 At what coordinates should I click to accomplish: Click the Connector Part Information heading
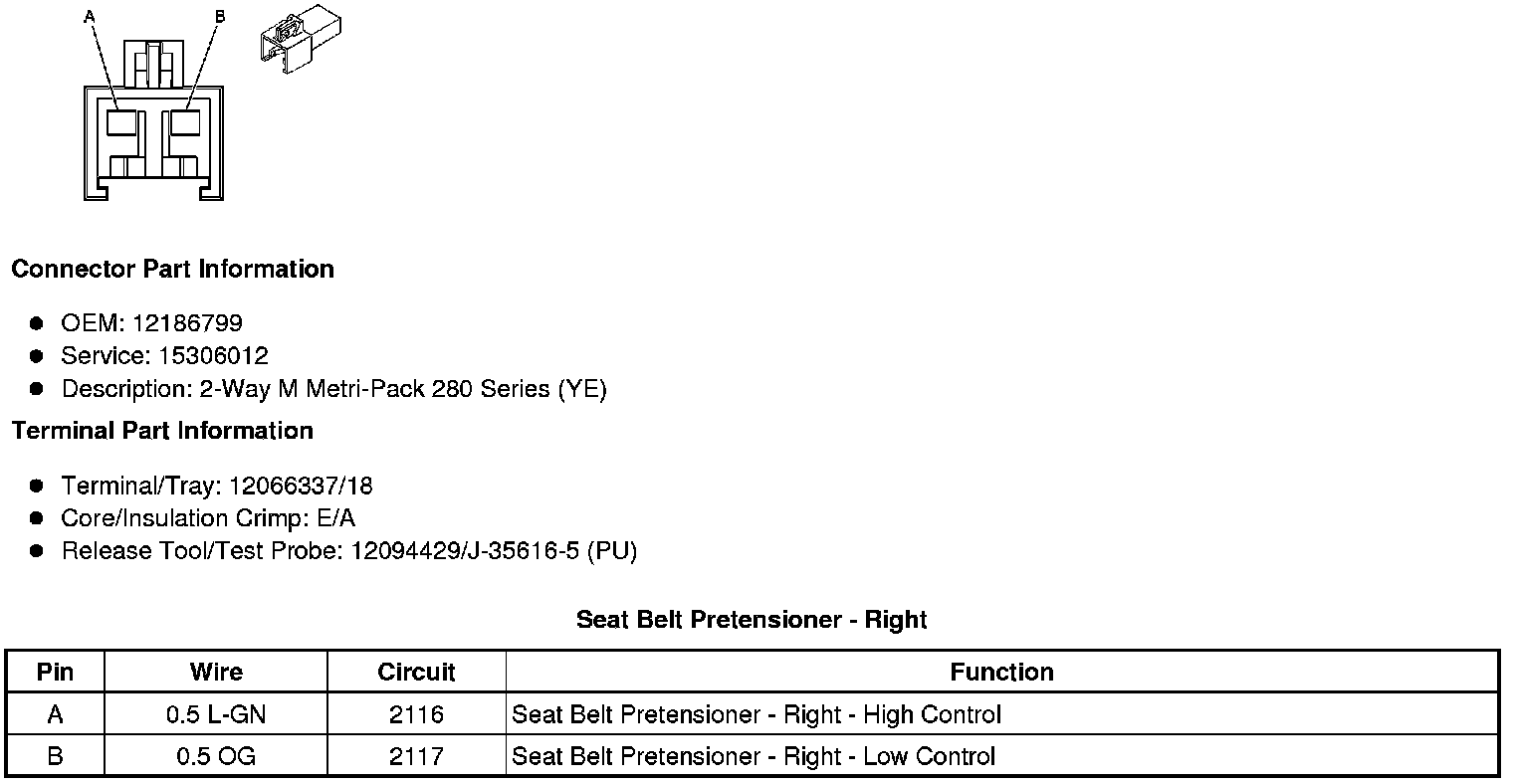tap(172, 270)
